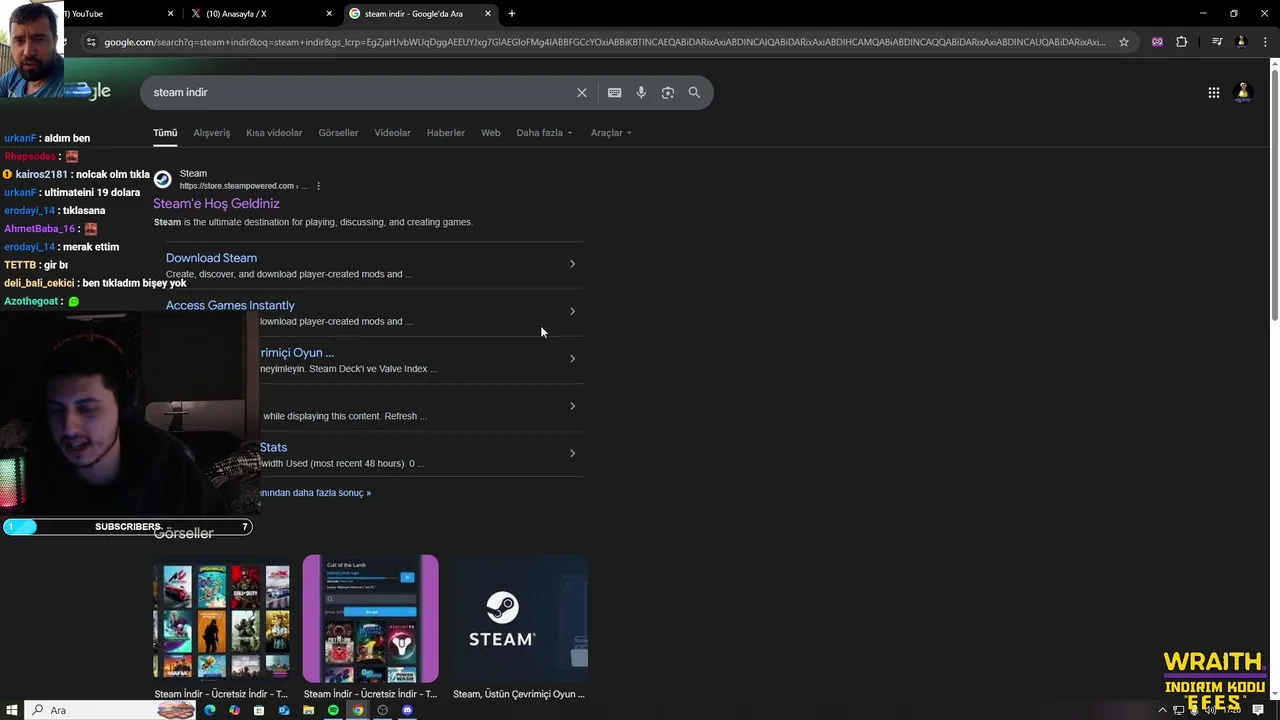1280x720 pixels.
Task: Select the Kısa videolar search filter
Action: coord(274,133)
